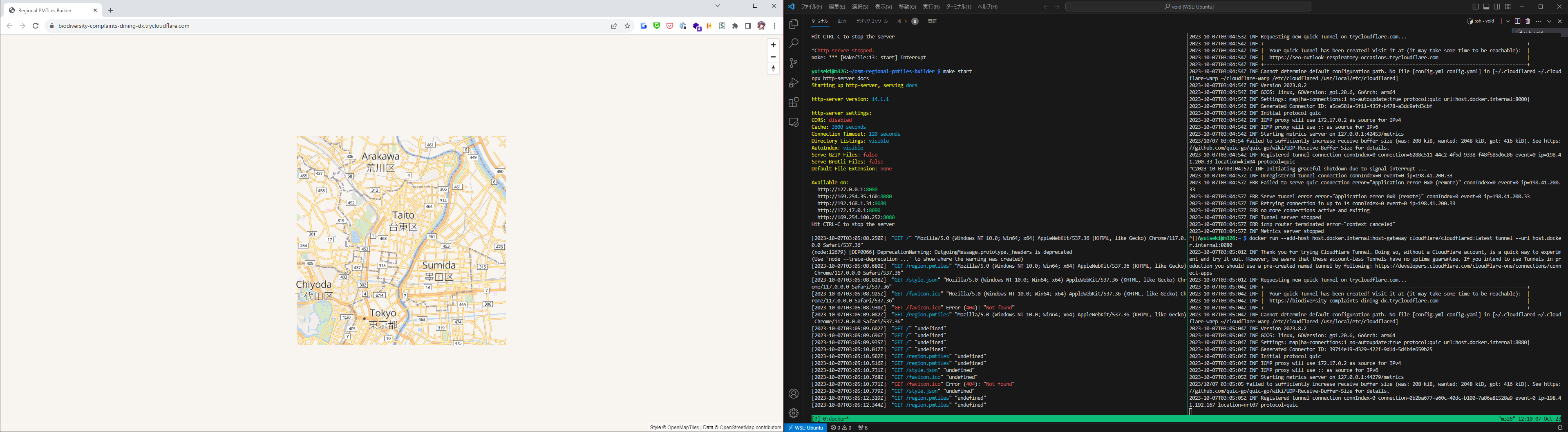Click the Tokyo map tile thumbnail

pos(401,240)
